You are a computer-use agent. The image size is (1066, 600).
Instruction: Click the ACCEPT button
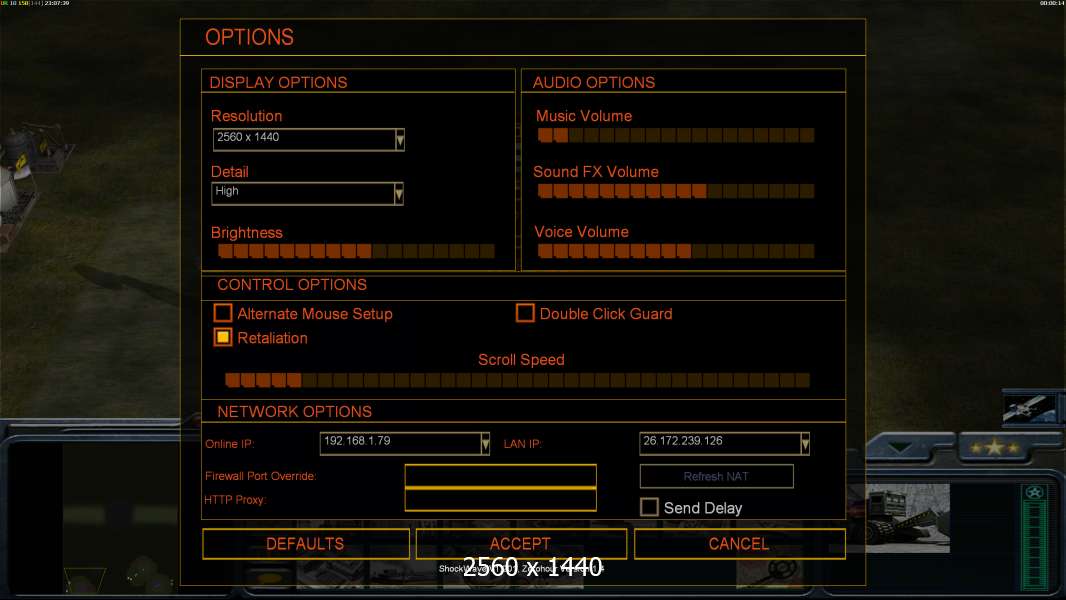pyautogui.click(x=521, y=544)
